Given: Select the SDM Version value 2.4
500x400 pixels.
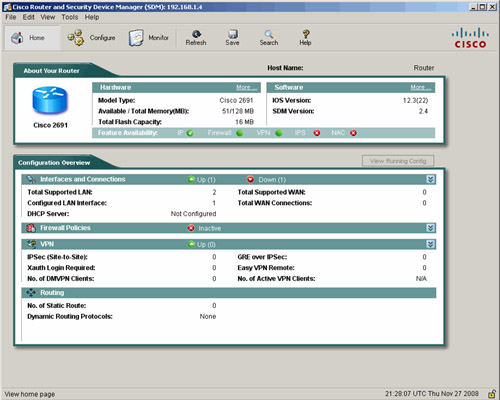Looking at the screenshot, I should click(x=423, y=111).
